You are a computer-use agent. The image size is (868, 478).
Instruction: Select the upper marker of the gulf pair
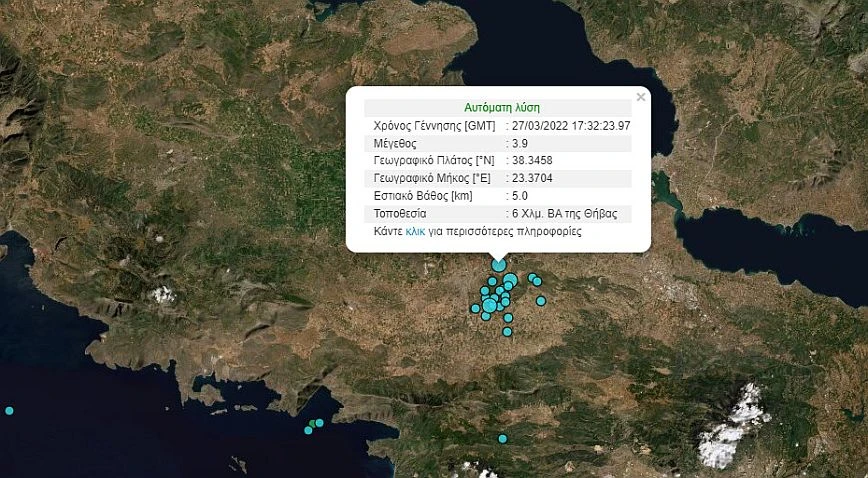(319, 423)
